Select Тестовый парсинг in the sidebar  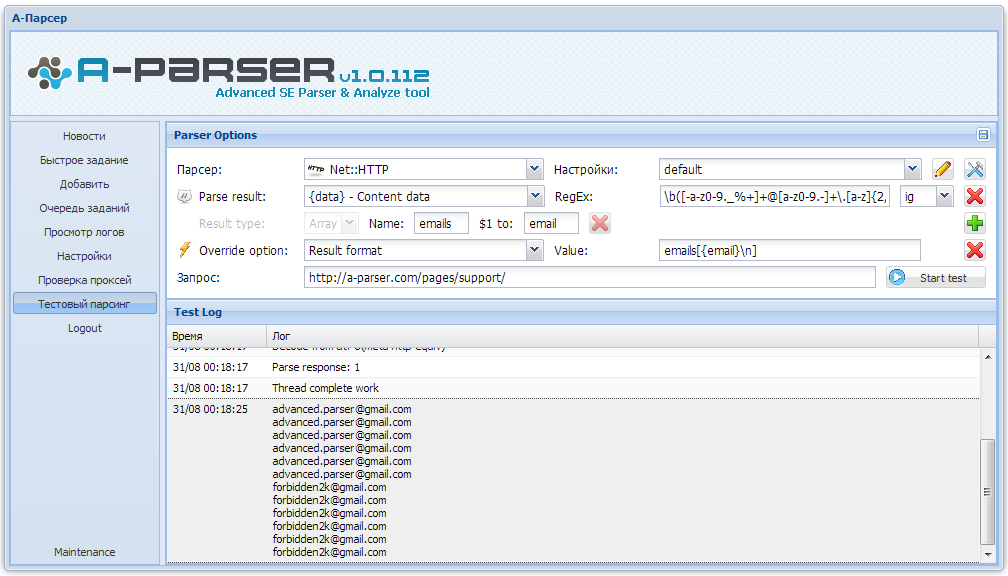pos(84,304)
